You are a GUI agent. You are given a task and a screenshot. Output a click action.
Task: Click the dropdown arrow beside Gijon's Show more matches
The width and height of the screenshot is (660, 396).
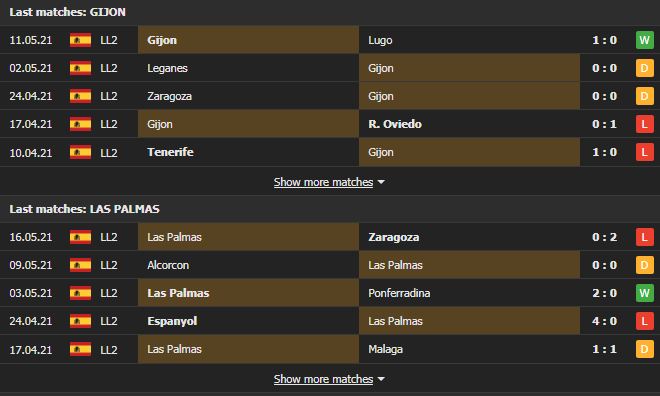pos(381,182)
